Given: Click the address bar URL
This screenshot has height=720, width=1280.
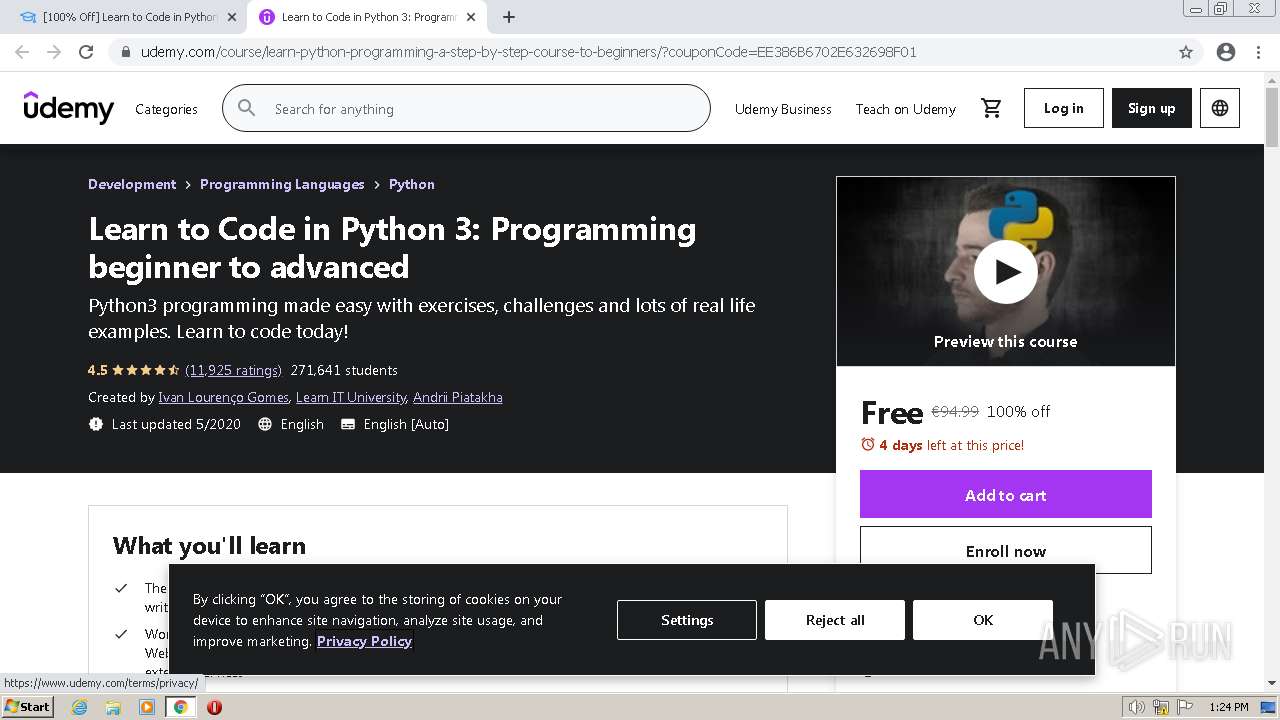Looking at the screenshot, I should 528,52.
